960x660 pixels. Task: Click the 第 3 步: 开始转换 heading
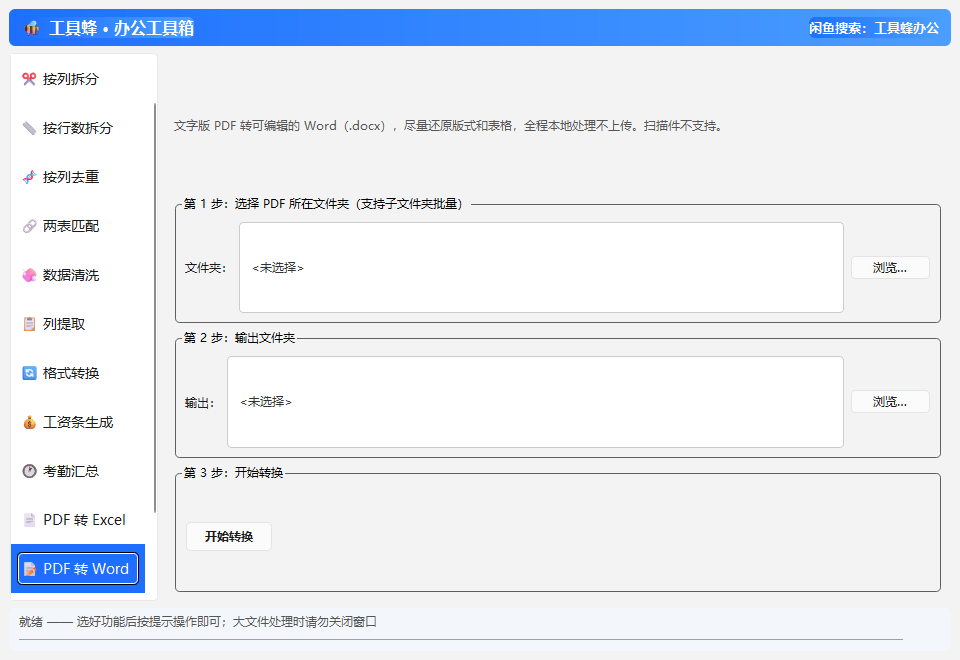point(233,473)
